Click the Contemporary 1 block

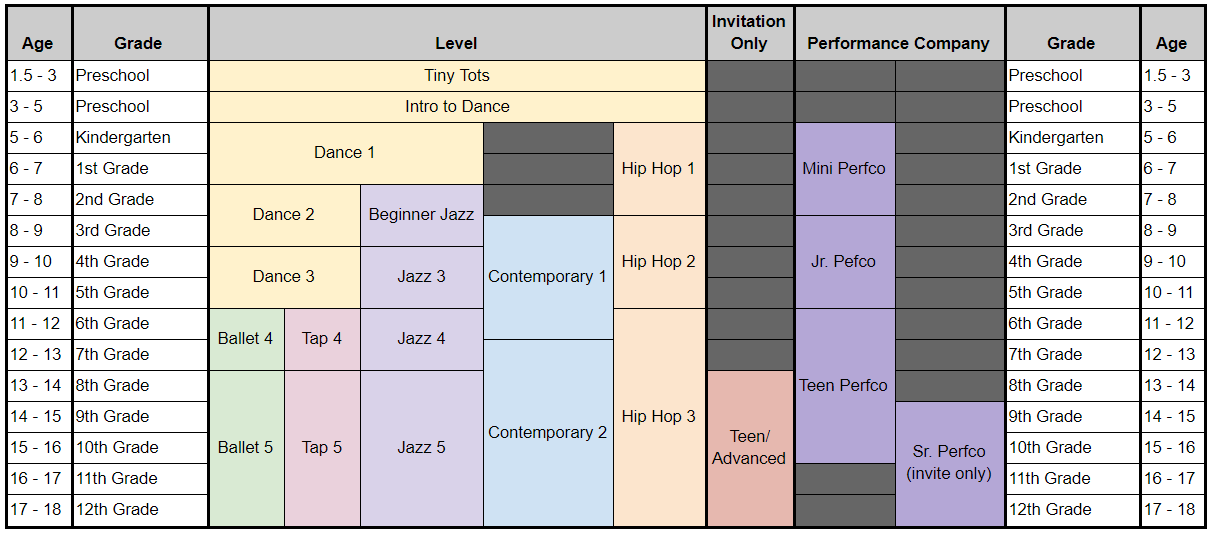pos(548,277)
